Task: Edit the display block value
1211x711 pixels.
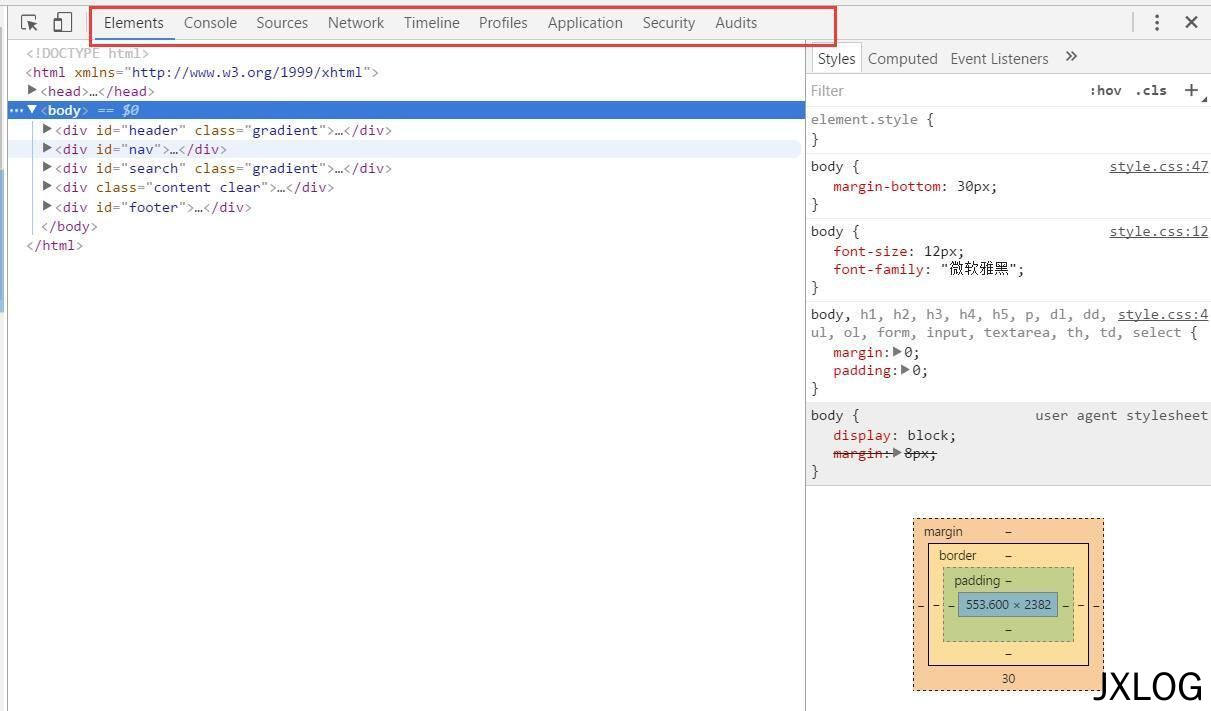Action: 929,435
